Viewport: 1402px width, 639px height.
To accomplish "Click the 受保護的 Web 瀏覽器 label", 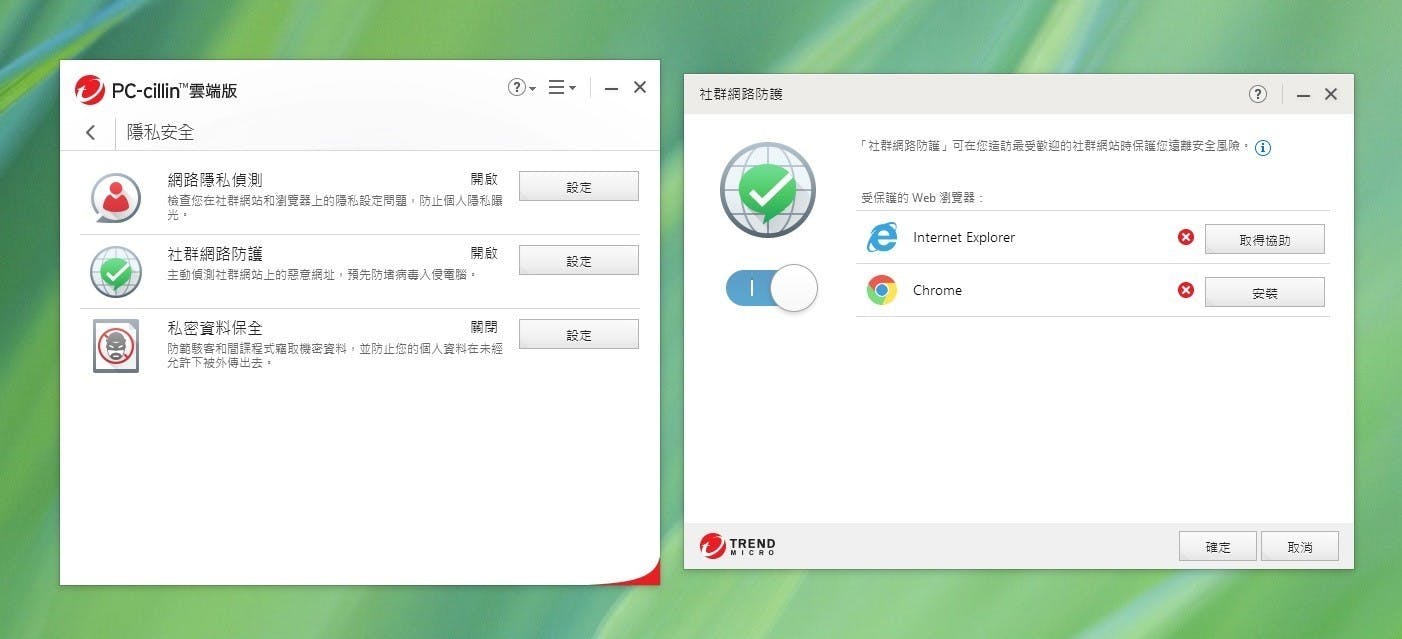I will pyautogui.click(x=922, y=198).
